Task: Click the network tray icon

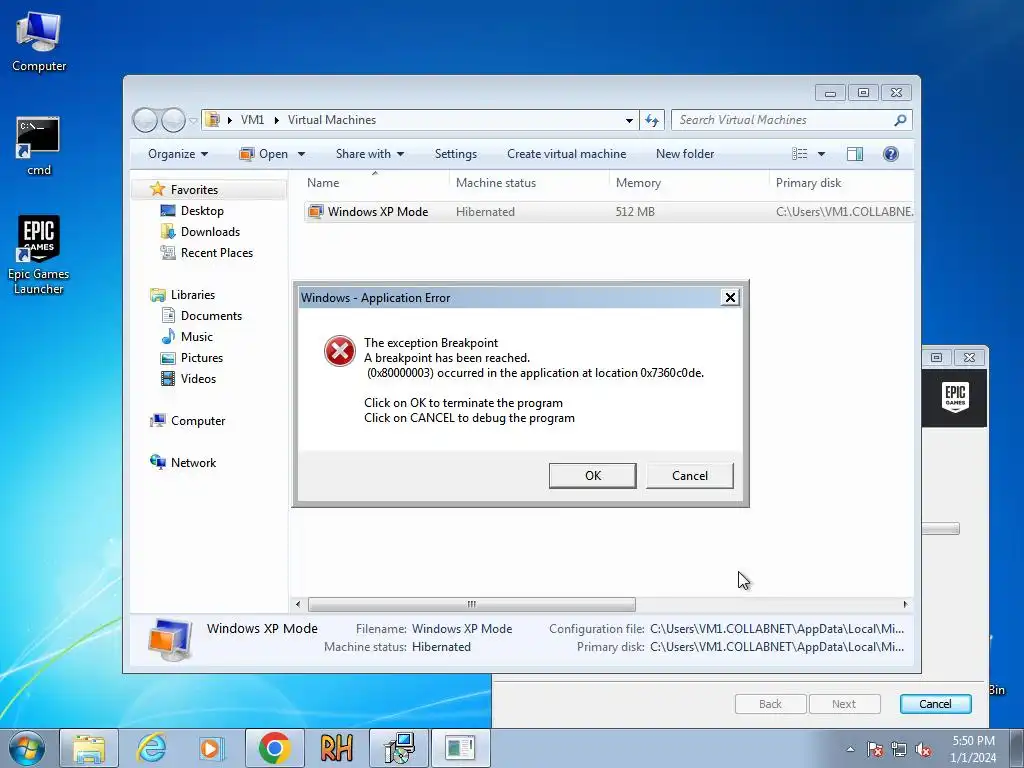Action: pyautogui.click(x=899, y=749)
